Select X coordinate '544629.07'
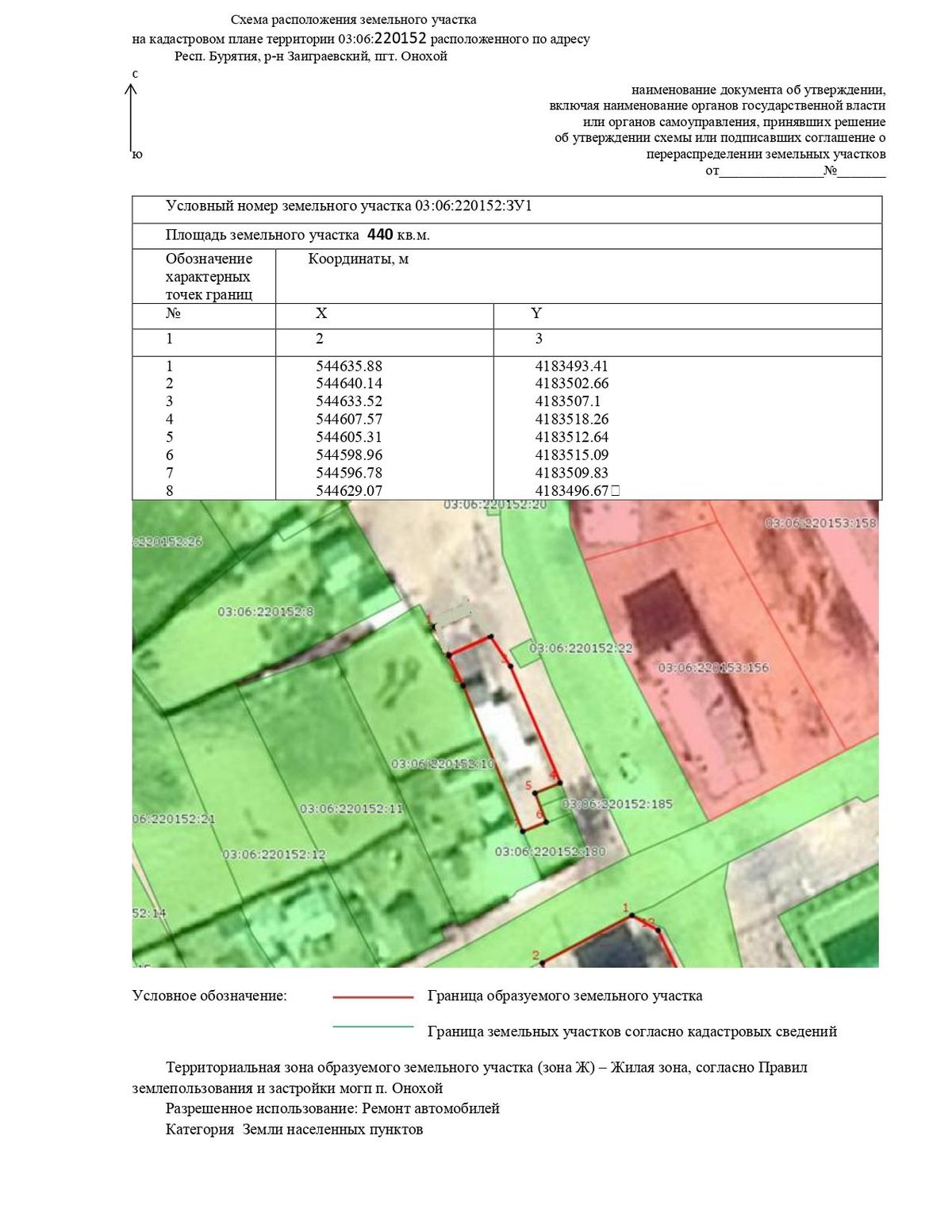952x1232 pixels. tap(349, 491)
